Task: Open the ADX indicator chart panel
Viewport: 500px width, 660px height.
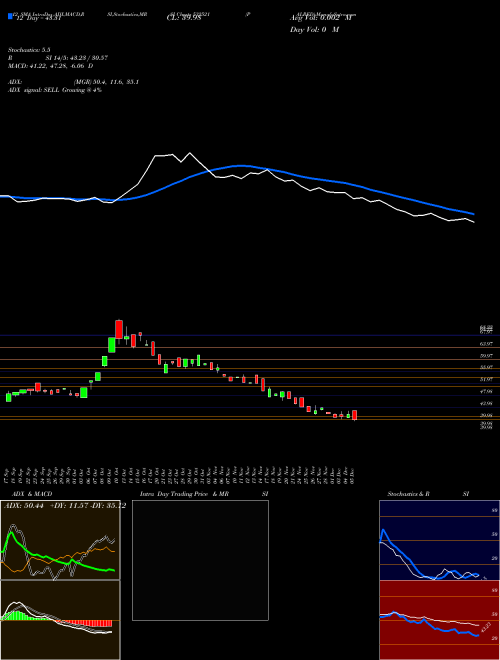Action: click(x=60, y=540)
